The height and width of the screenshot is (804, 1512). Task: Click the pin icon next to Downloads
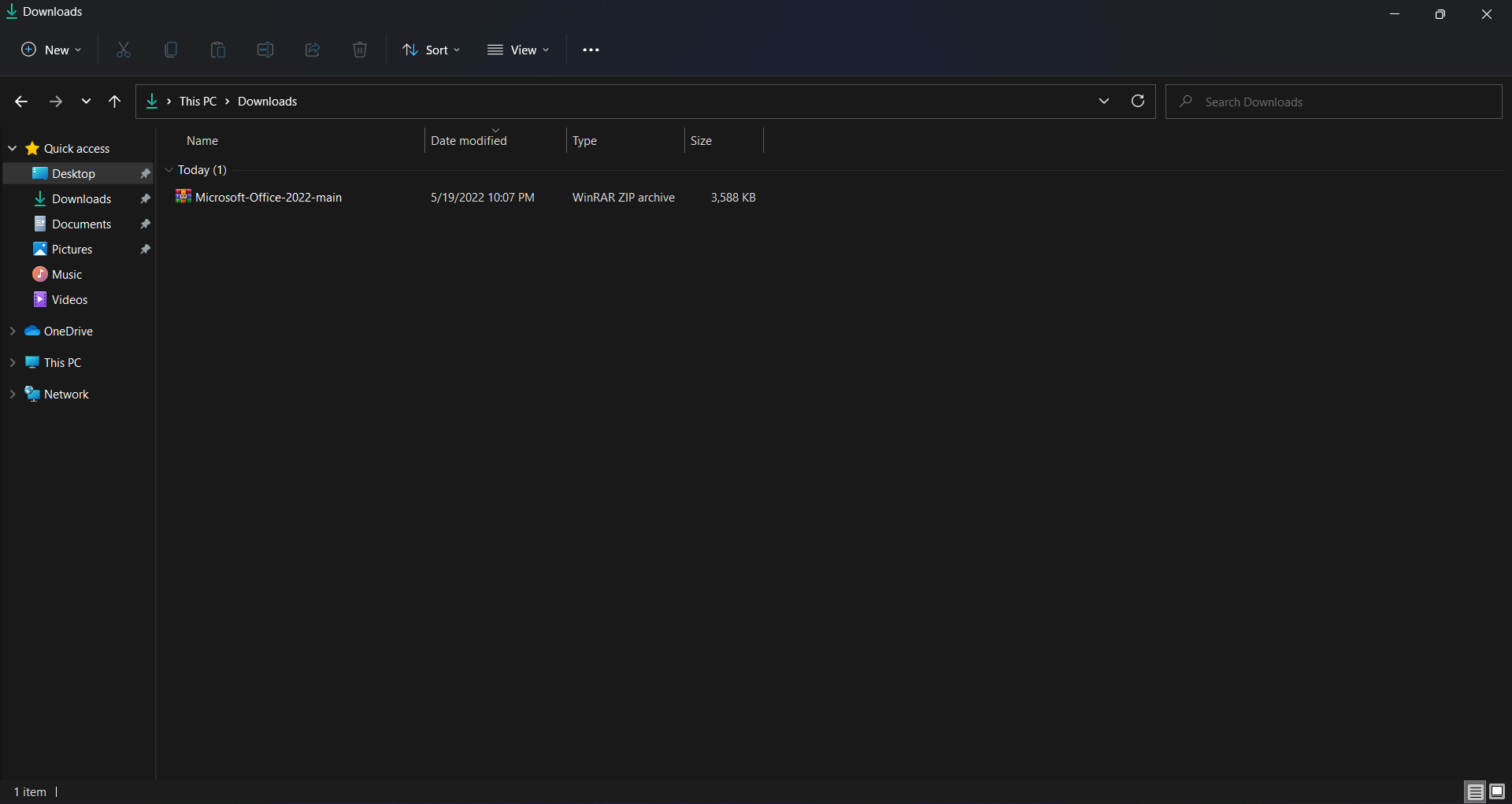point(145,198)
